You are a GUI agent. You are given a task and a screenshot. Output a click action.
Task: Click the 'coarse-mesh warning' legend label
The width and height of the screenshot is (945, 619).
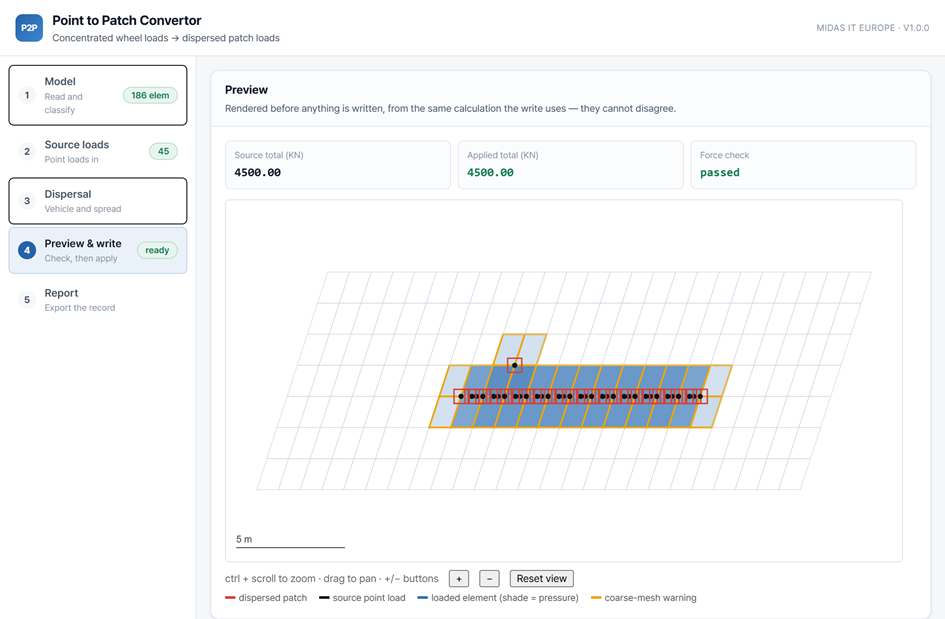pos(650,598)
